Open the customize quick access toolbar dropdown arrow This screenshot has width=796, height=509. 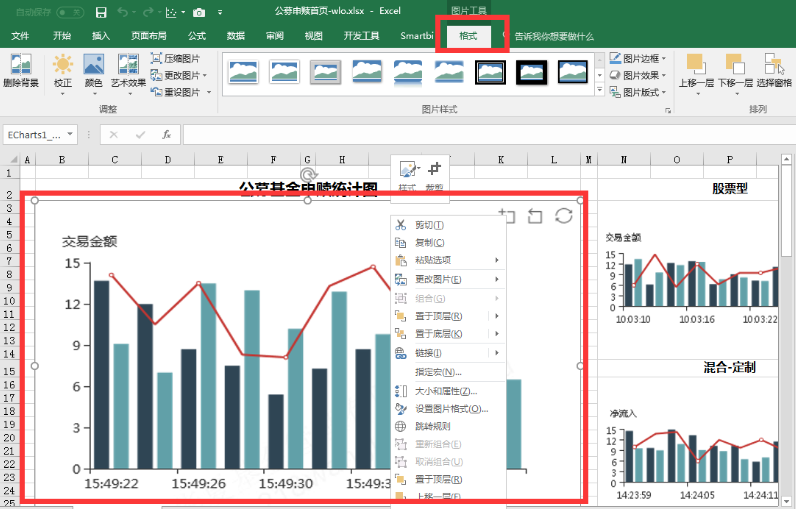pyautogui.click(x=220, y=12)
